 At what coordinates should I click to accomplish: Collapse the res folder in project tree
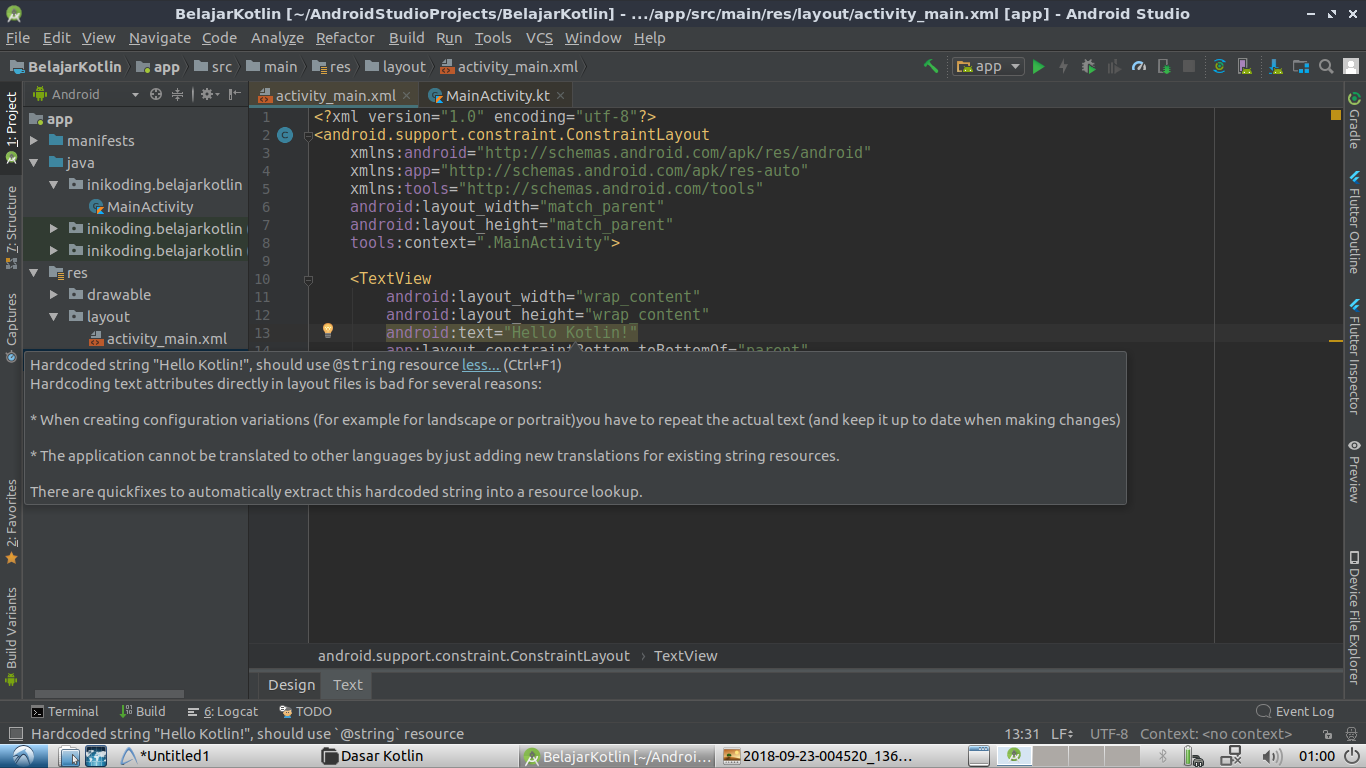pyautogui.click(x=33, y=272)
